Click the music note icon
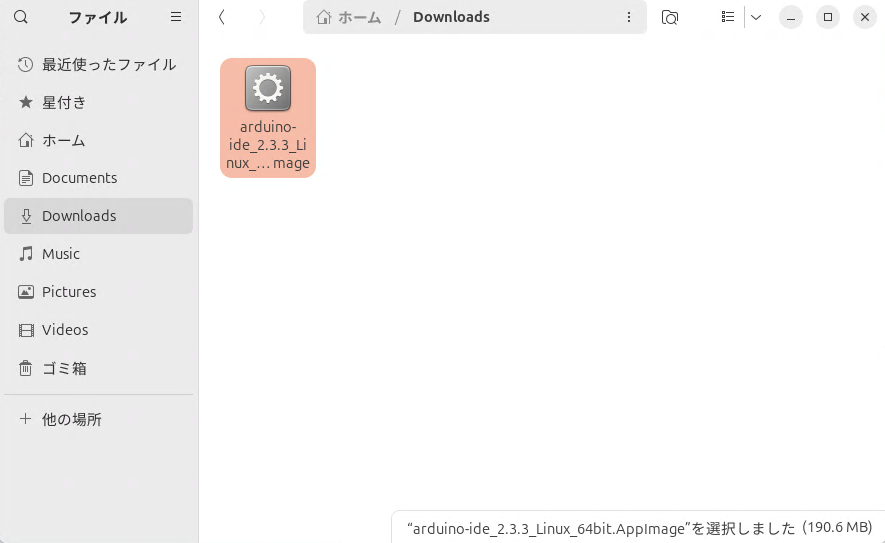 pos(25,254)
